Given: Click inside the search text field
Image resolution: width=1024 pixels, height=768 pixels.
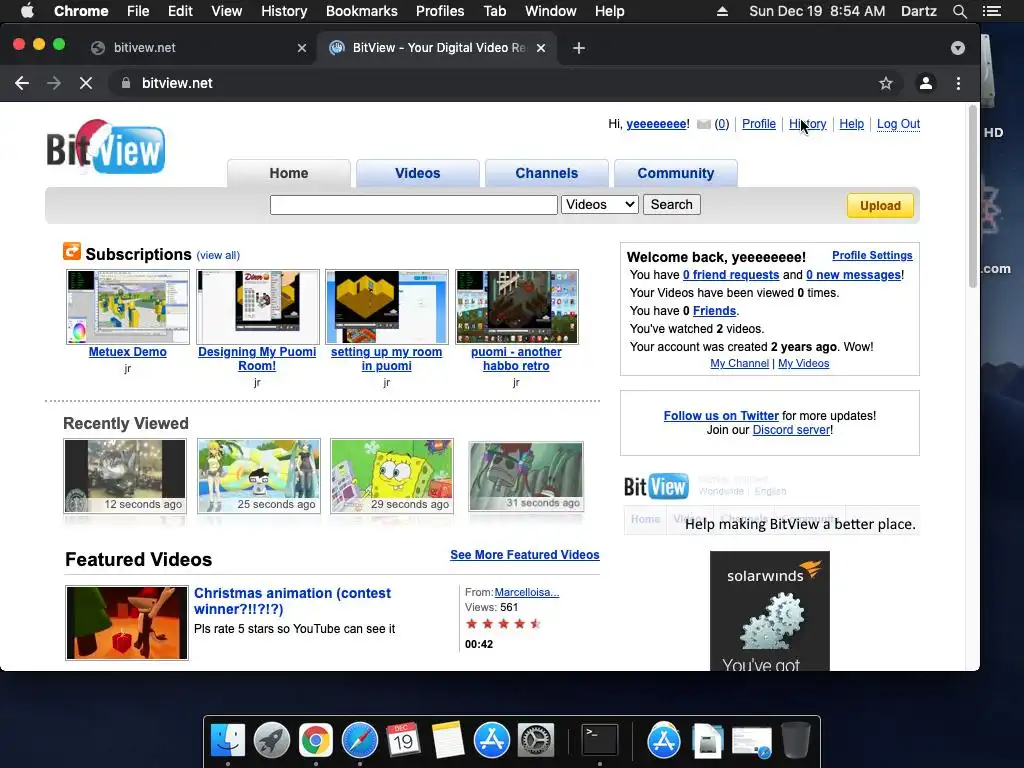Looking at the screenshot, I should click(x=413, y=204).
